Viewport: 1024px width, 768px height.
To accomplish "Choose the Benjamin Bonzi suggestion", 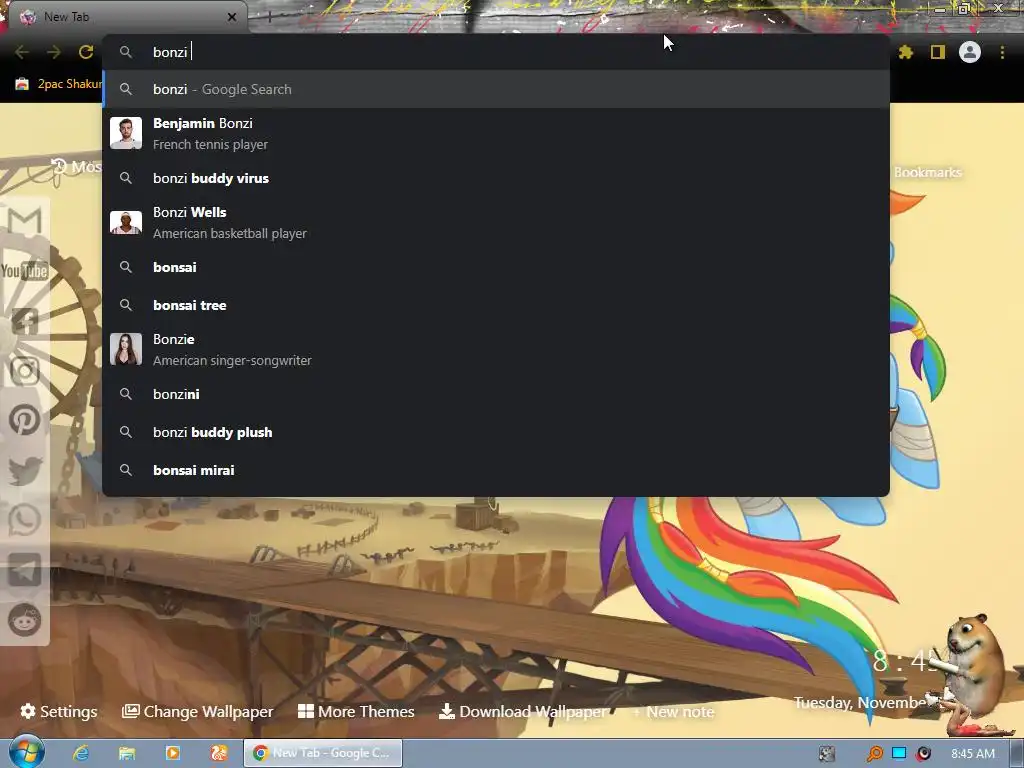I will tap(496, 133).
